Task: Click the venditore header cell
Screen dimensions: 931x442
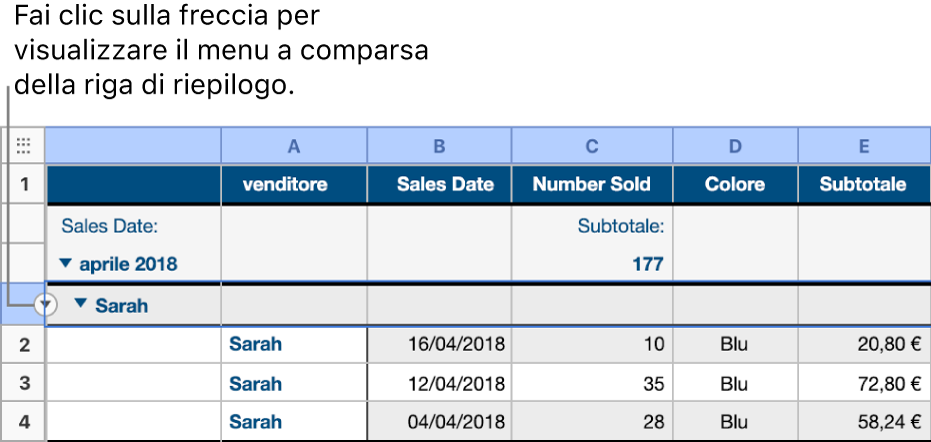Action: (x=293, y=184)
